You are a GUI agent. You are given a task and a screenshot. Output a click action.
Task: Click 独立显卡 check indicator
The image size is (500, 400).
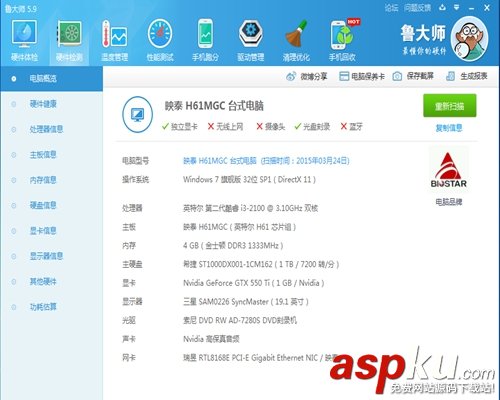point(179,127)
